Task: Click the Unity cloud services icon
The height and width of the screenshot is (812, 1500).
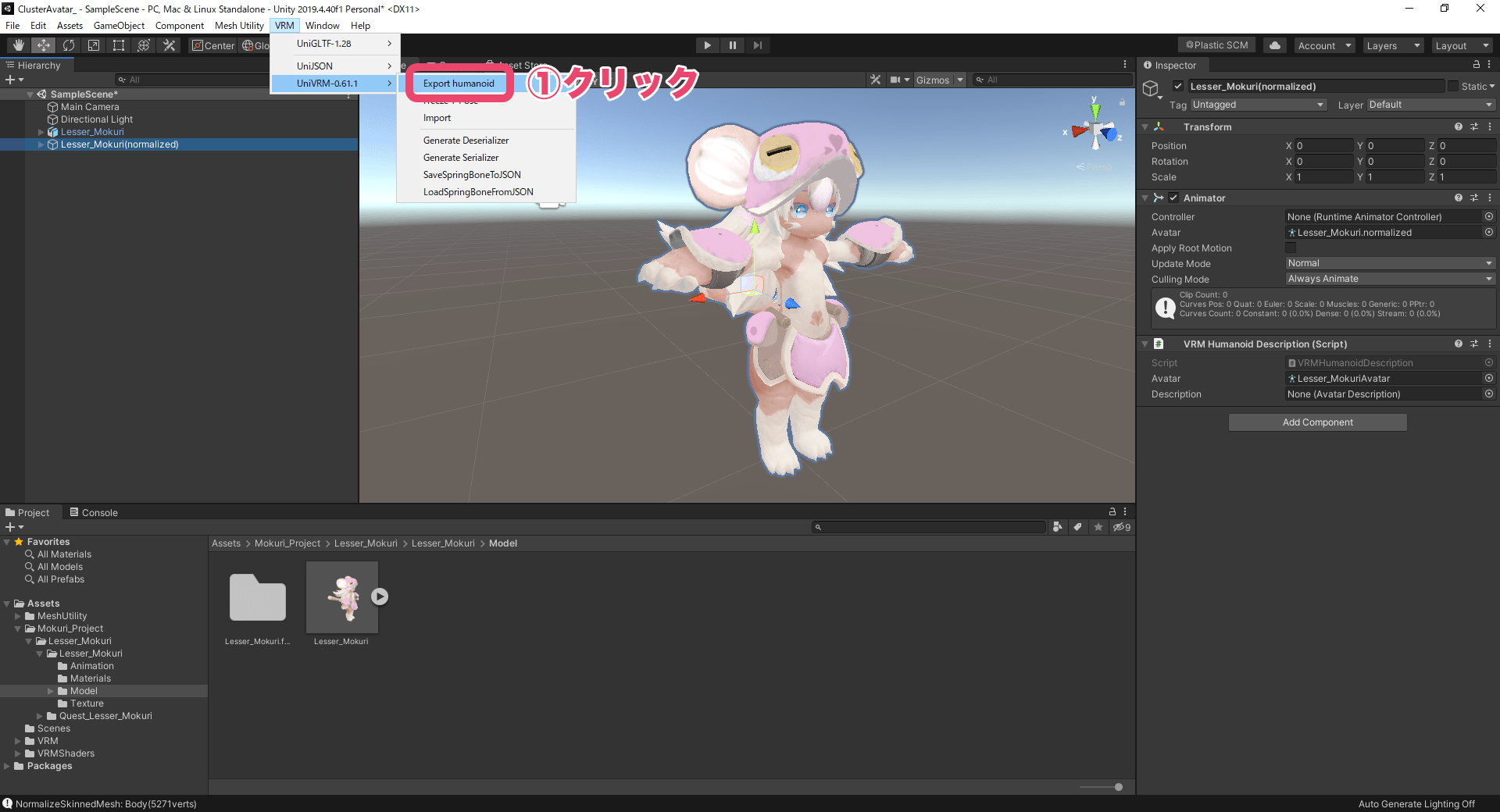Action: (1273, 45)
